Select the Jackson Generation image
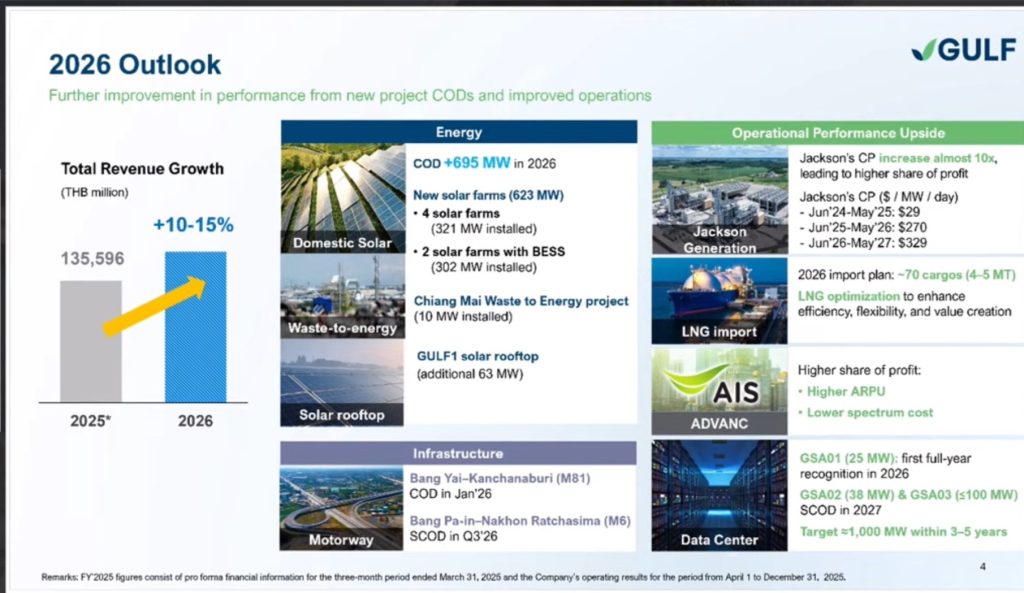 coord(720,200)
